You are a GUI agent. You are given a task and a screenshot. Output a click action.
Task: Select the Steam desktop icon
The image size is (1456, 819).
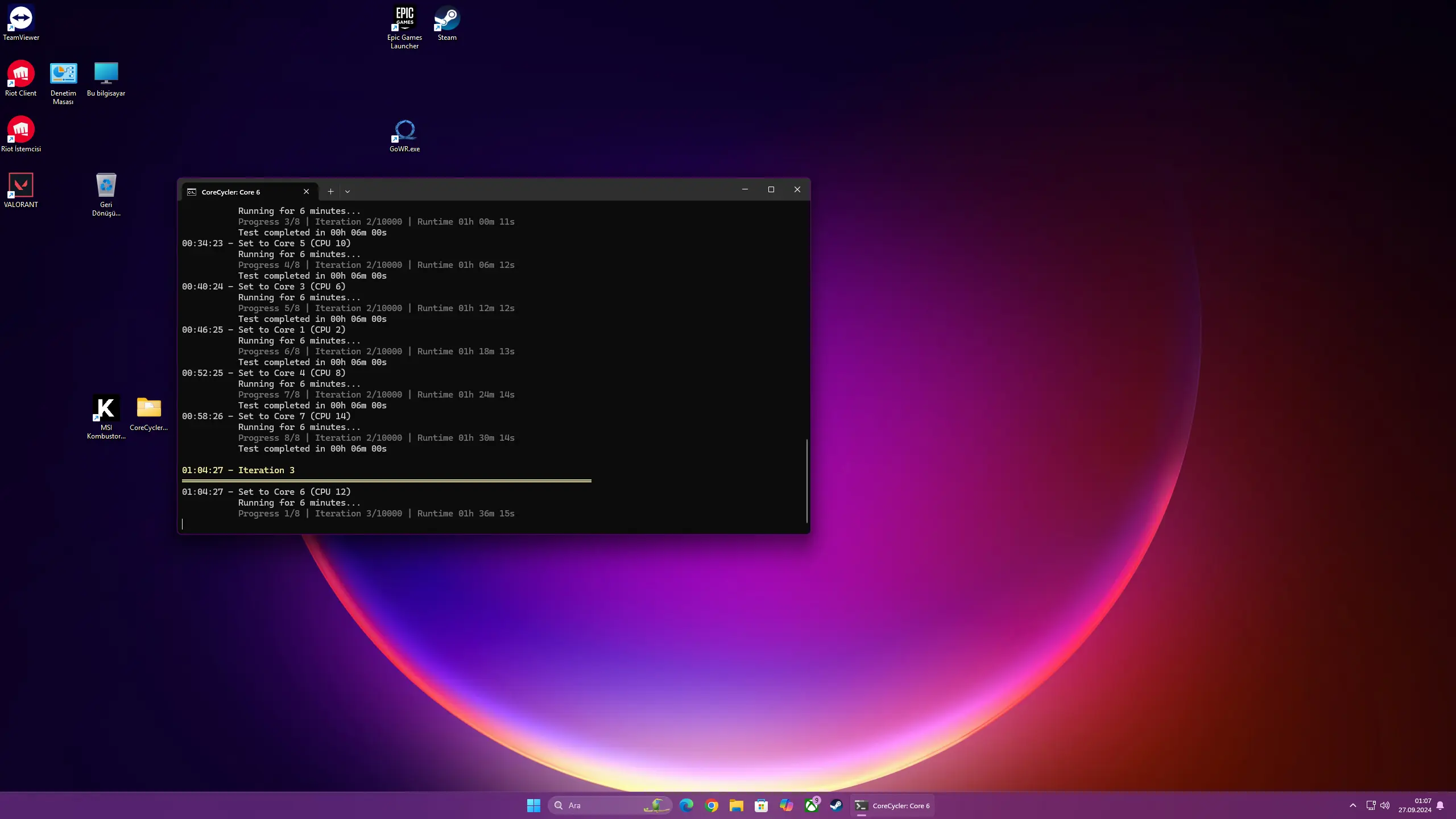click(447, 23)
